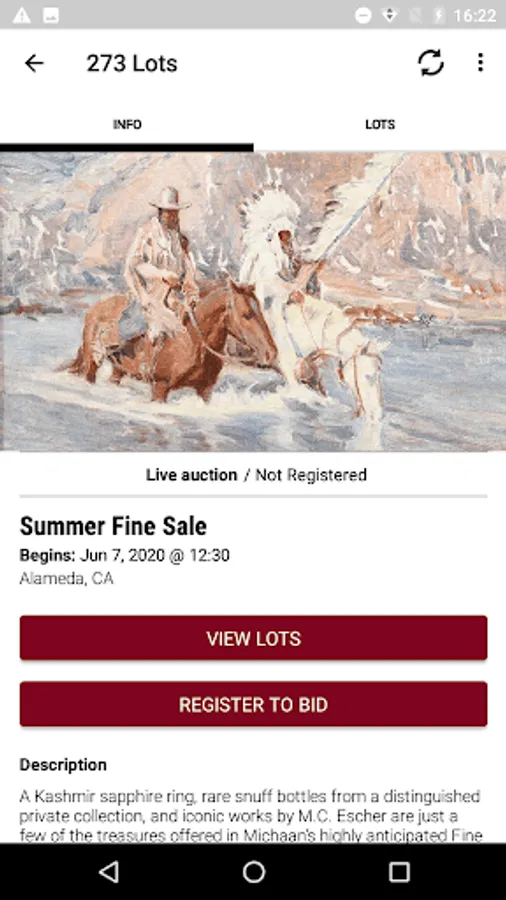Refresh the auction with sync icon
Image resolution: width=506 pixels, height=900 pixels.
tap(431, 63)
